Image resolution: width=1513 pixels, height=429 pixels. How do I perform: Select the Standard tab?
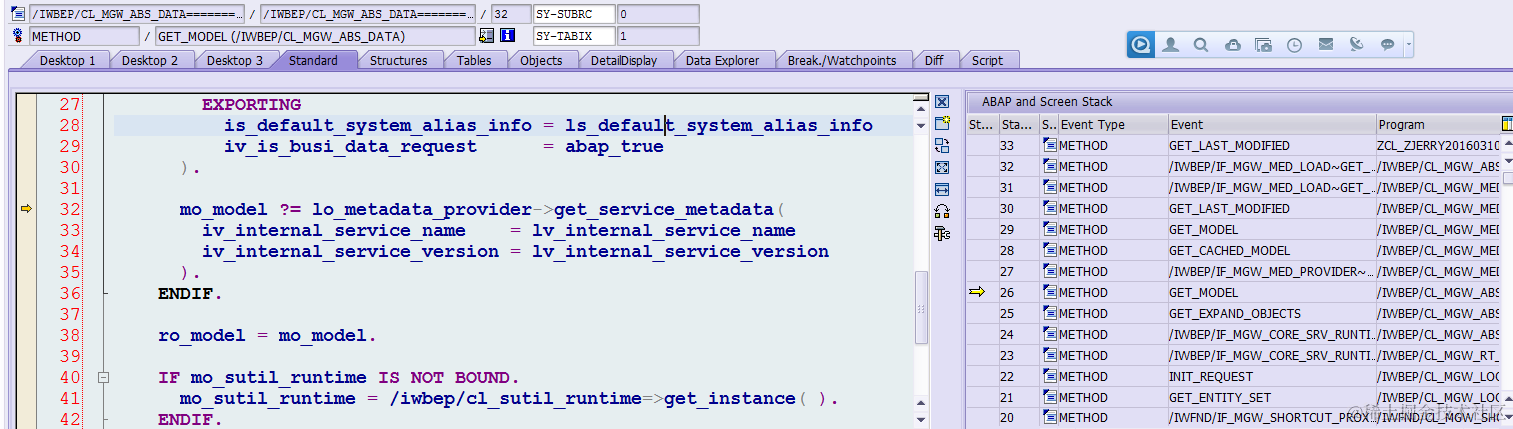click(314, 60)
